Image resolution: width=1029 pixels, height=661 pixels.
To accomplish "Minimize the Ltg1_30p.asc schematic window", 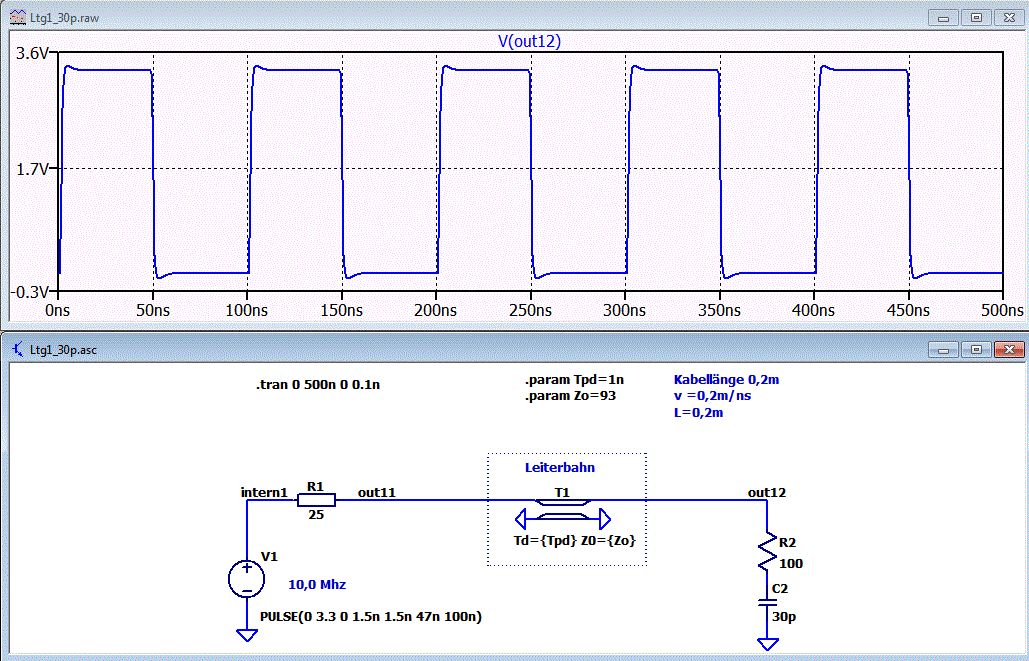I will point(944,349).
